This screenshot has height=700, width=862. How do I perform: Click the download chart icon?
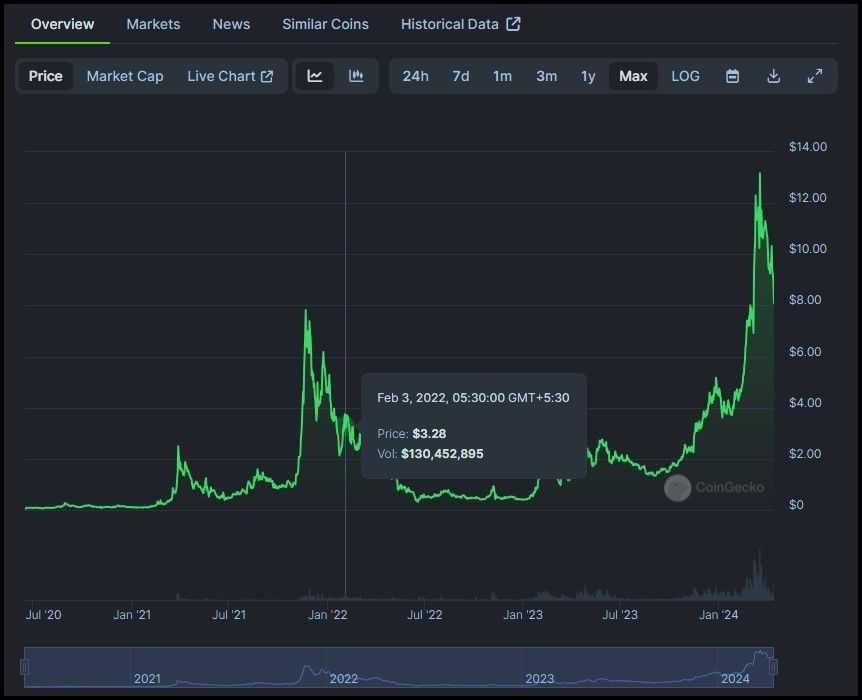[x=773, y=75]
